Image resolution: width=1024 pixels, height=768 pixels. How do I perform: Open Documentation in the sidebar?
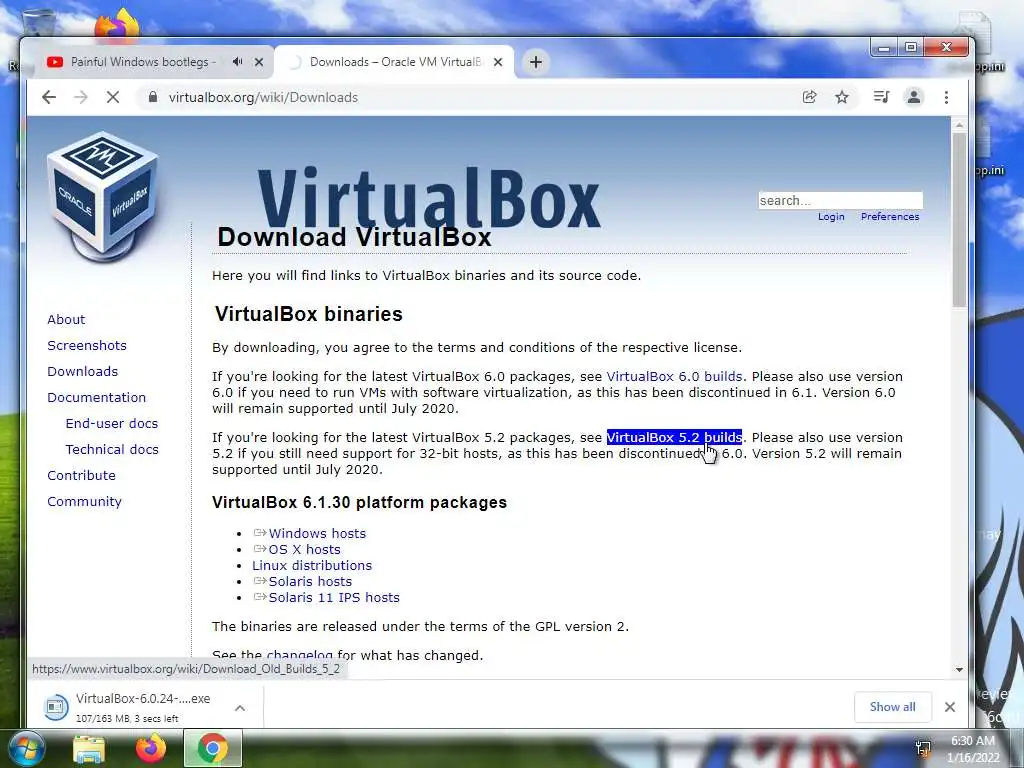(97, 398)
